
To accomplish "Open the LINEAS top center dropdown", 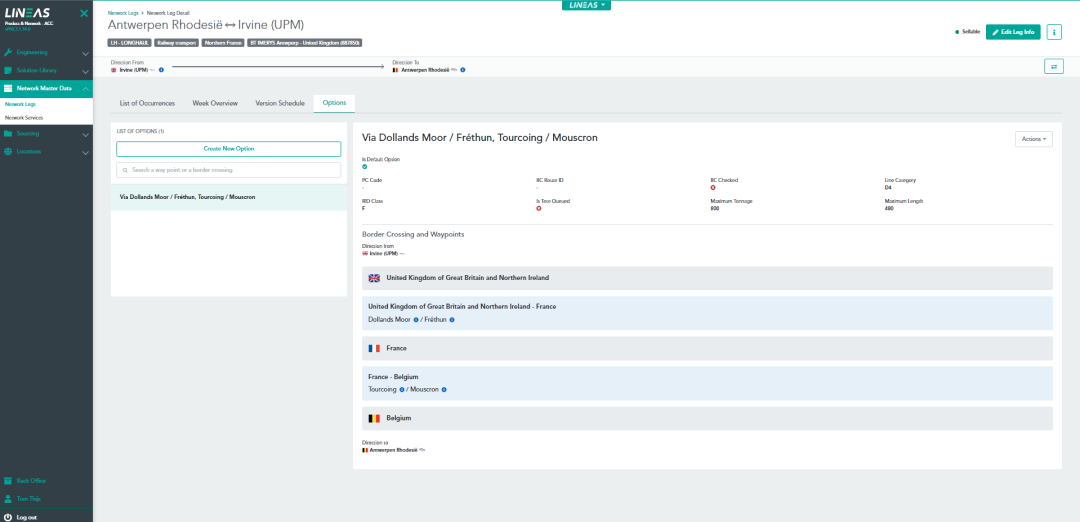I will 586,5.
